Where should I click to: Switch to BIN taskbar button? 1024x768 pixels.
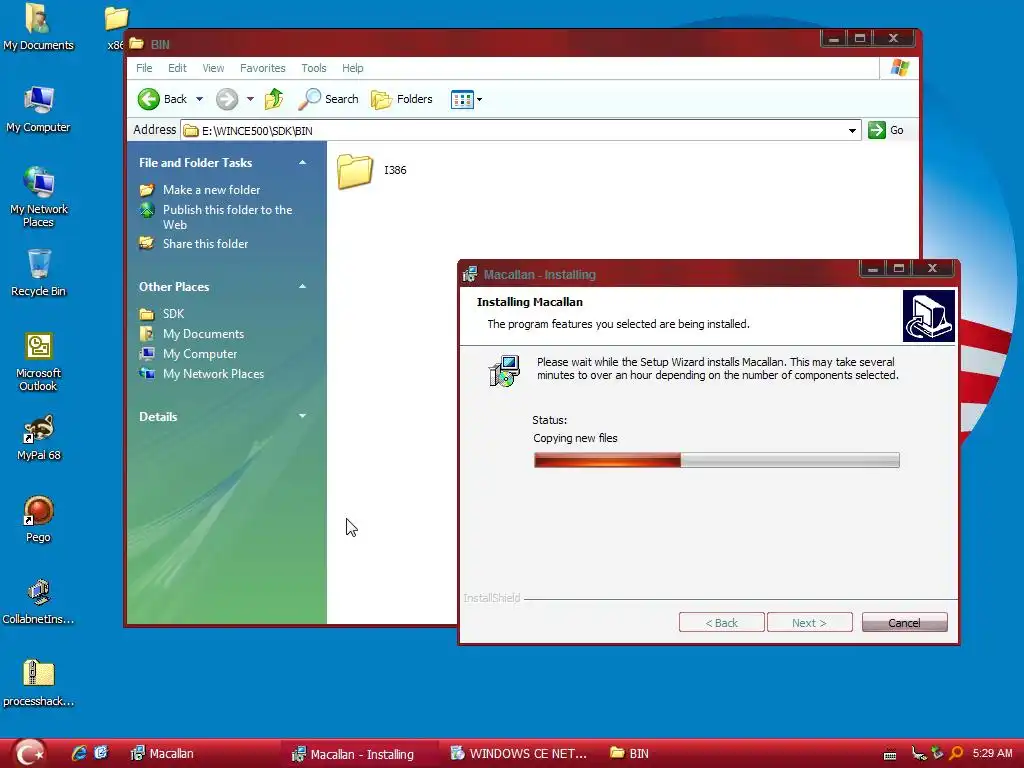pos(629,754)
